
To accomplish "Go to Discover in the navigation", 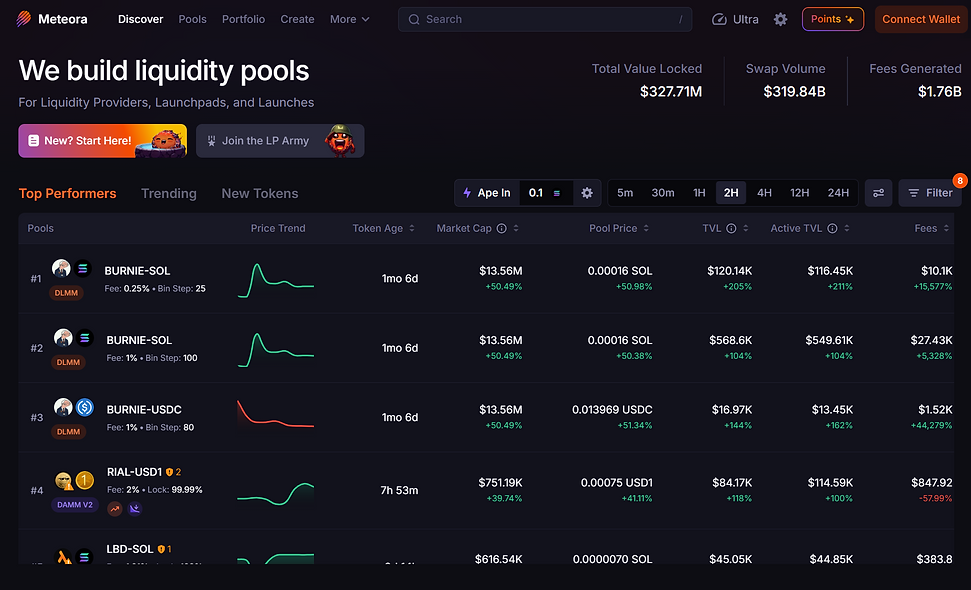I will pos(141,19).
